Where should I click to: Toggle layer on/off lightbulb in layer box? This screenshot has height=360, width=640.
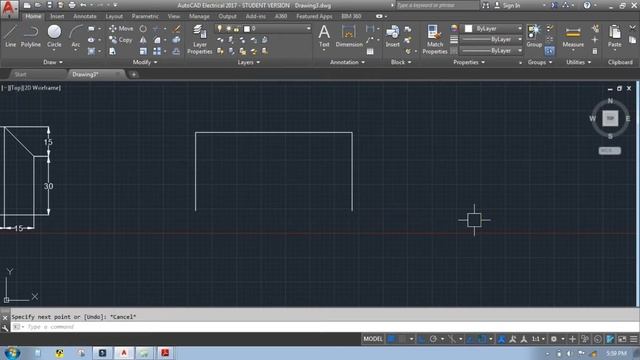point(220,28)
